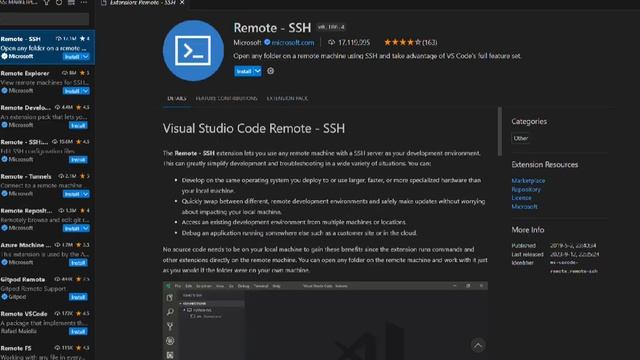Open the Repository resource link
The height and width of the screenshot is (360, 640).
[x=526, y=189]
